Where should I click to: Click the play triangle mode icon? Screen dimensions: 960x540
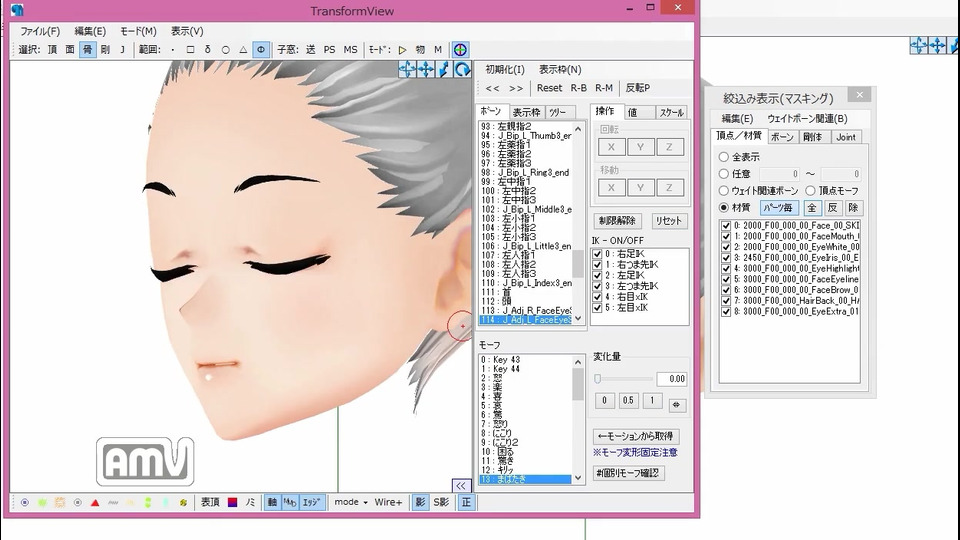tap(402, 49)
